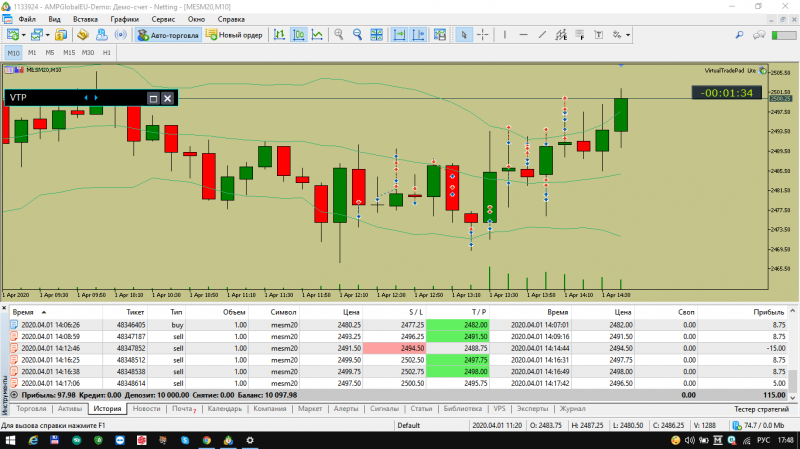Select the M1 timeframe
Screen dimensions: 800x449
tap(32, 53)
